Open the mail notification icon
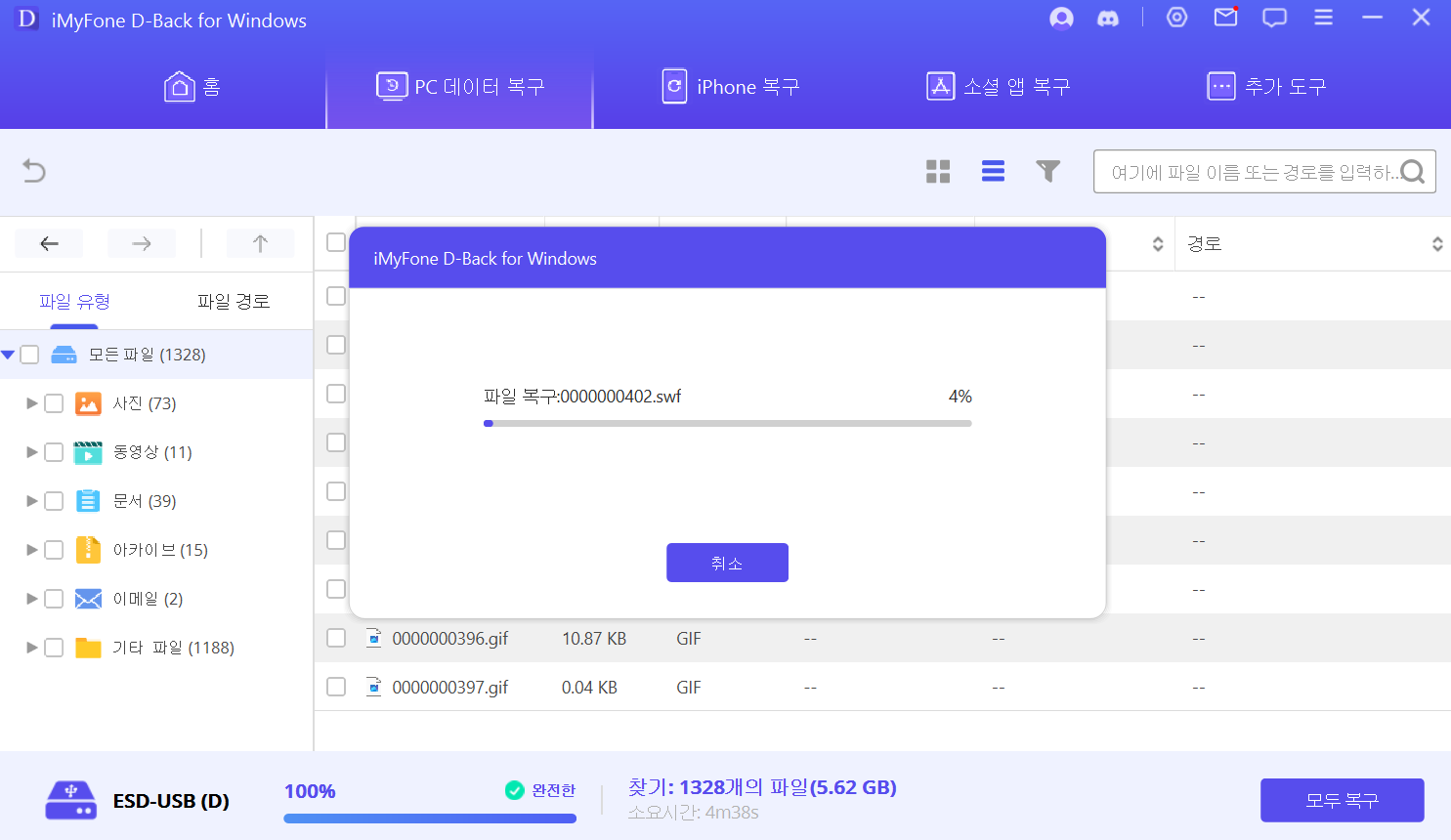This screenshot has height=840, width=1451. 1226,17
